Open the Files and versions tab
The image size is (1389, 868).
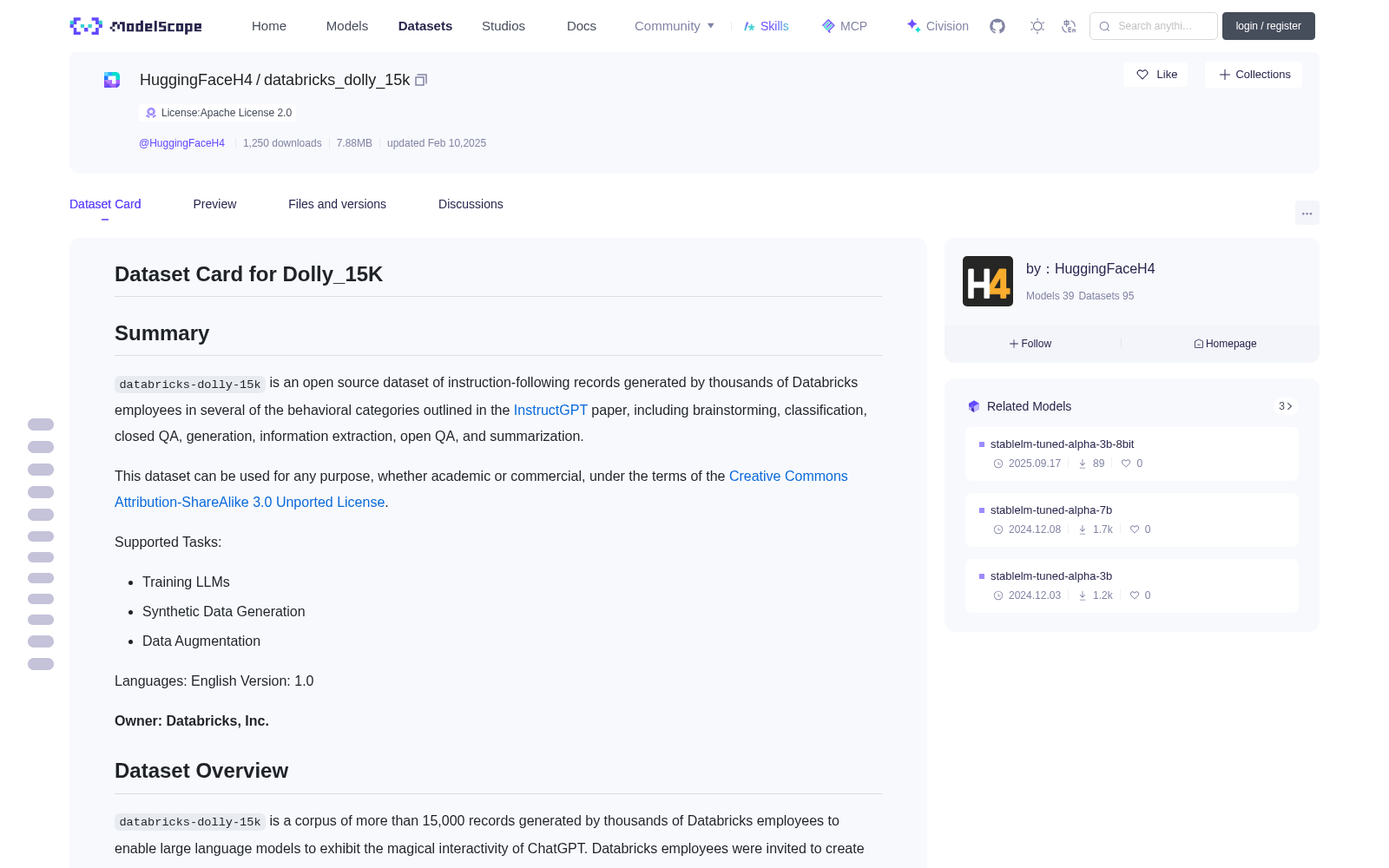pos(337,204)
